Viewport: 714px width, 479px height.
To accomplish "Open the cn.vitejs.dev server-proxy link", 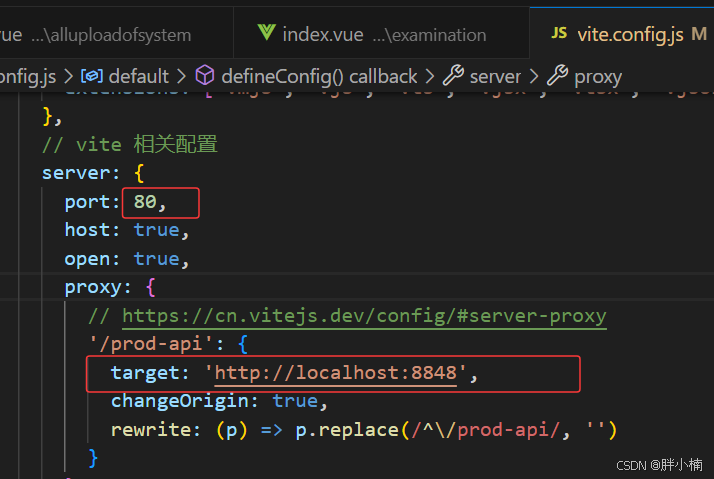I will point(364,316).
